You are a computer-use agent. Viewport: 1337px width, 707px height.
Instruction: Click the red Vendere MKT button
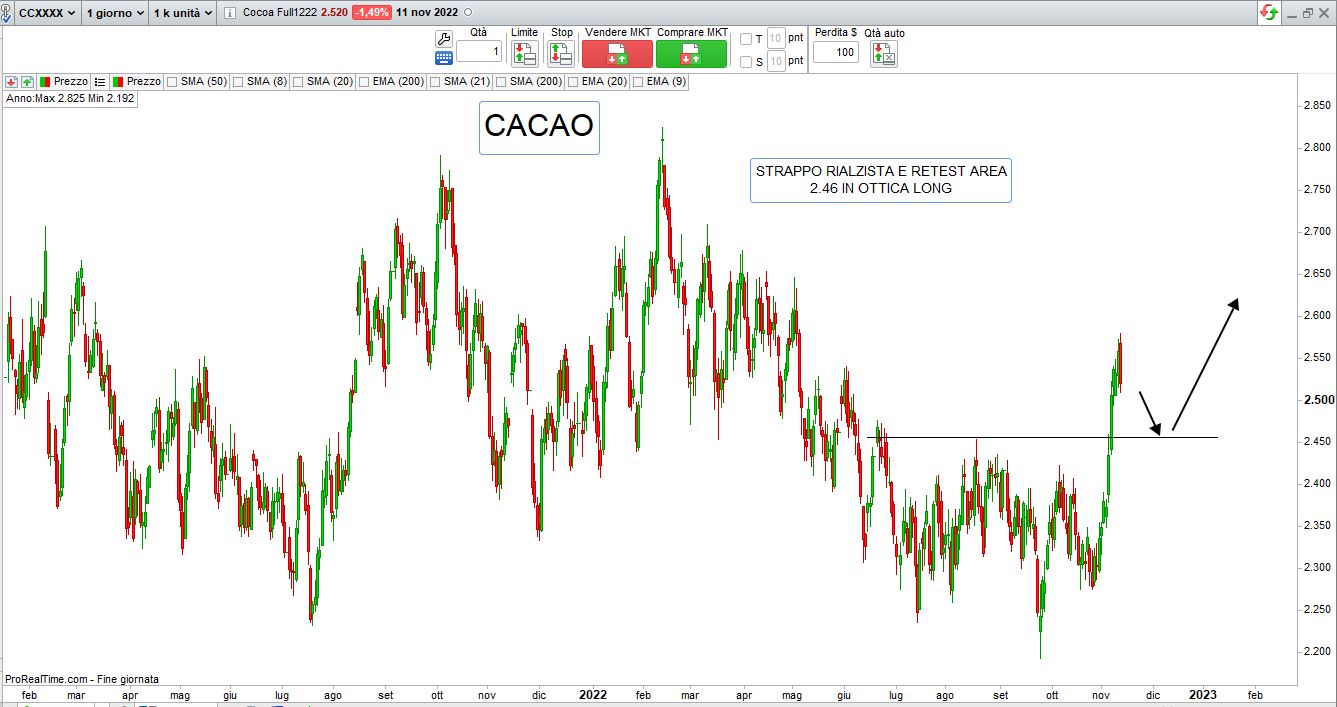(617, 54)
